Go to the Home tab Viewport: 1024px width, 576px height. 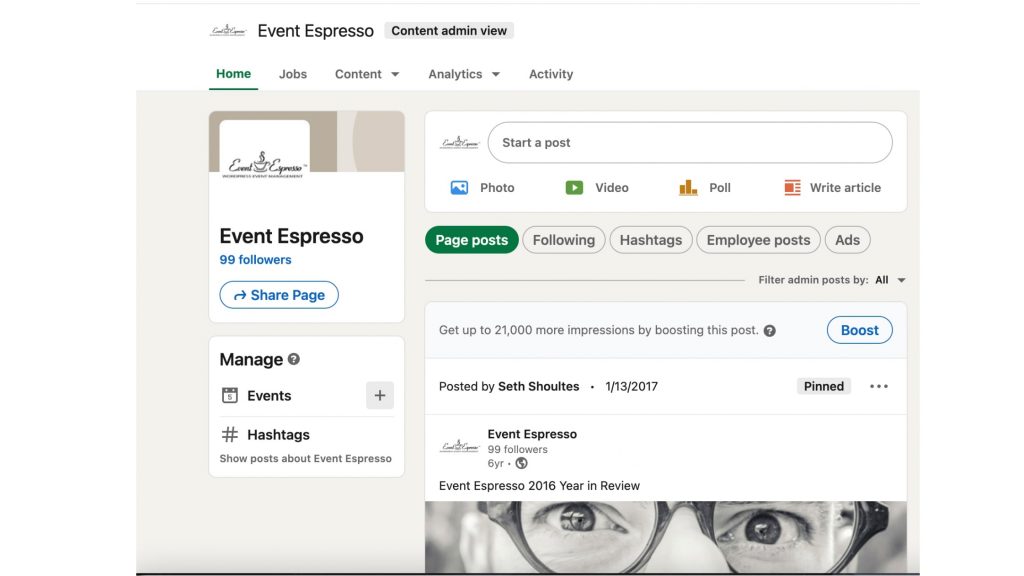233,74
